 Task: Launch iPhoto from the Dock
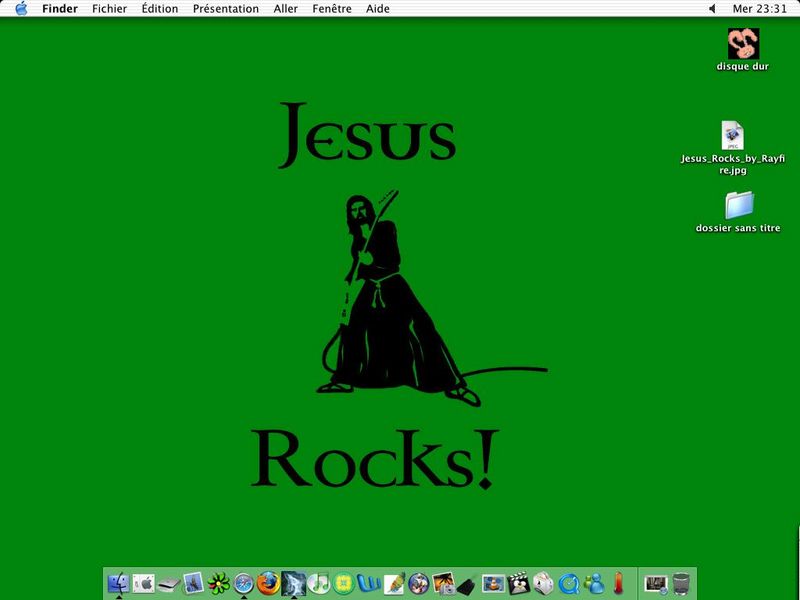[x=443, y=583]
